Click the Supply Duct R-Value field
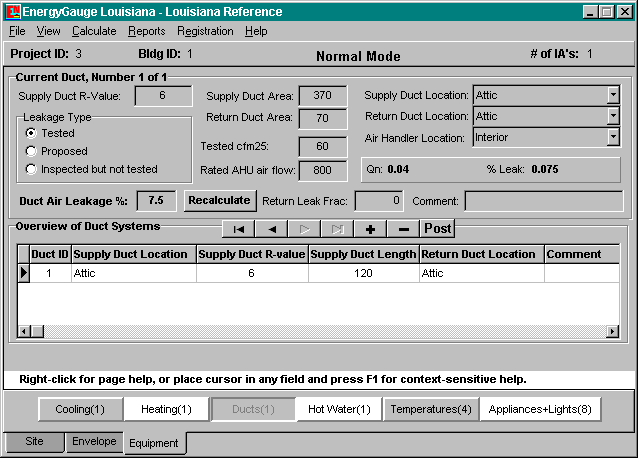638x458 pixels. point(163,96)
